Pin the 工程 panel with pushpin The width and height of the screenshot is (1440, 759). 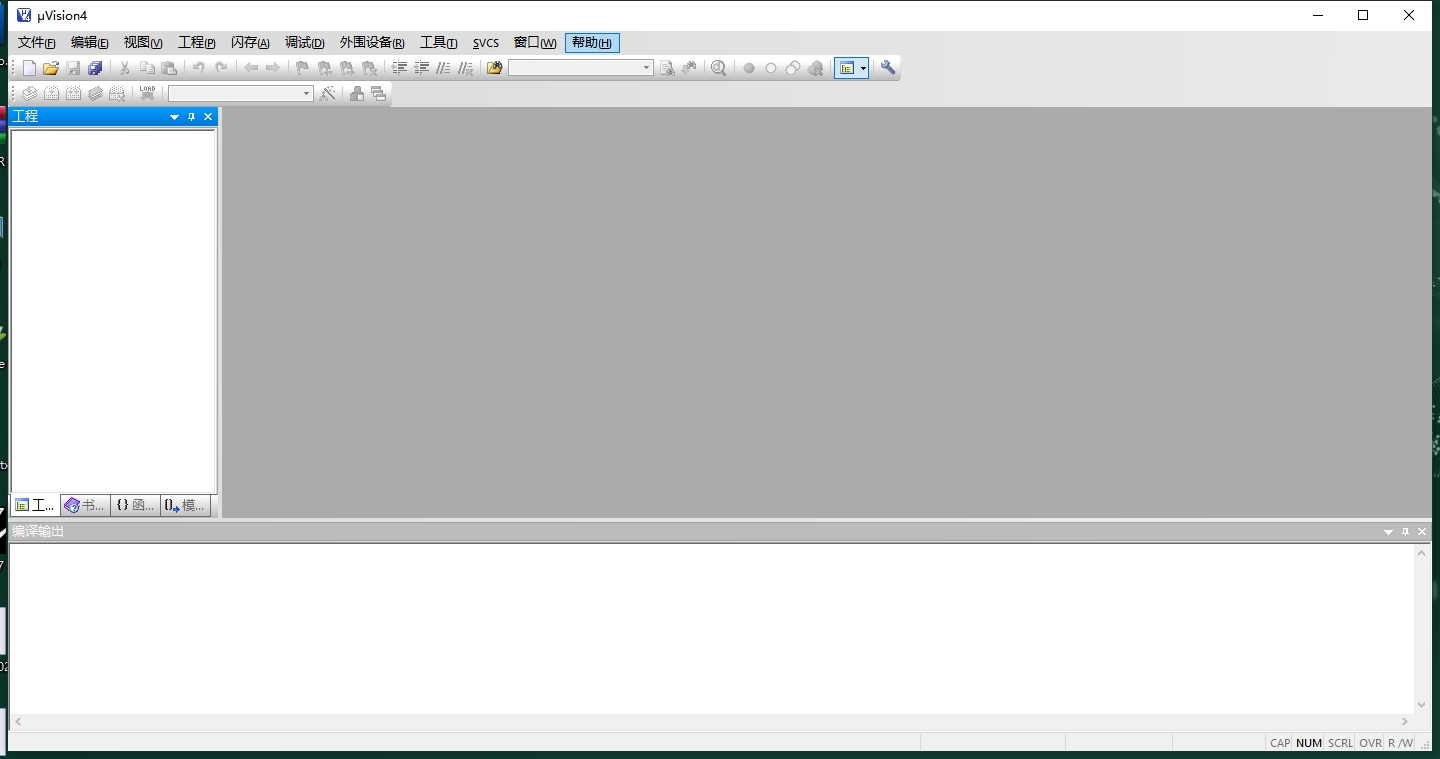[x=192, y=117]
